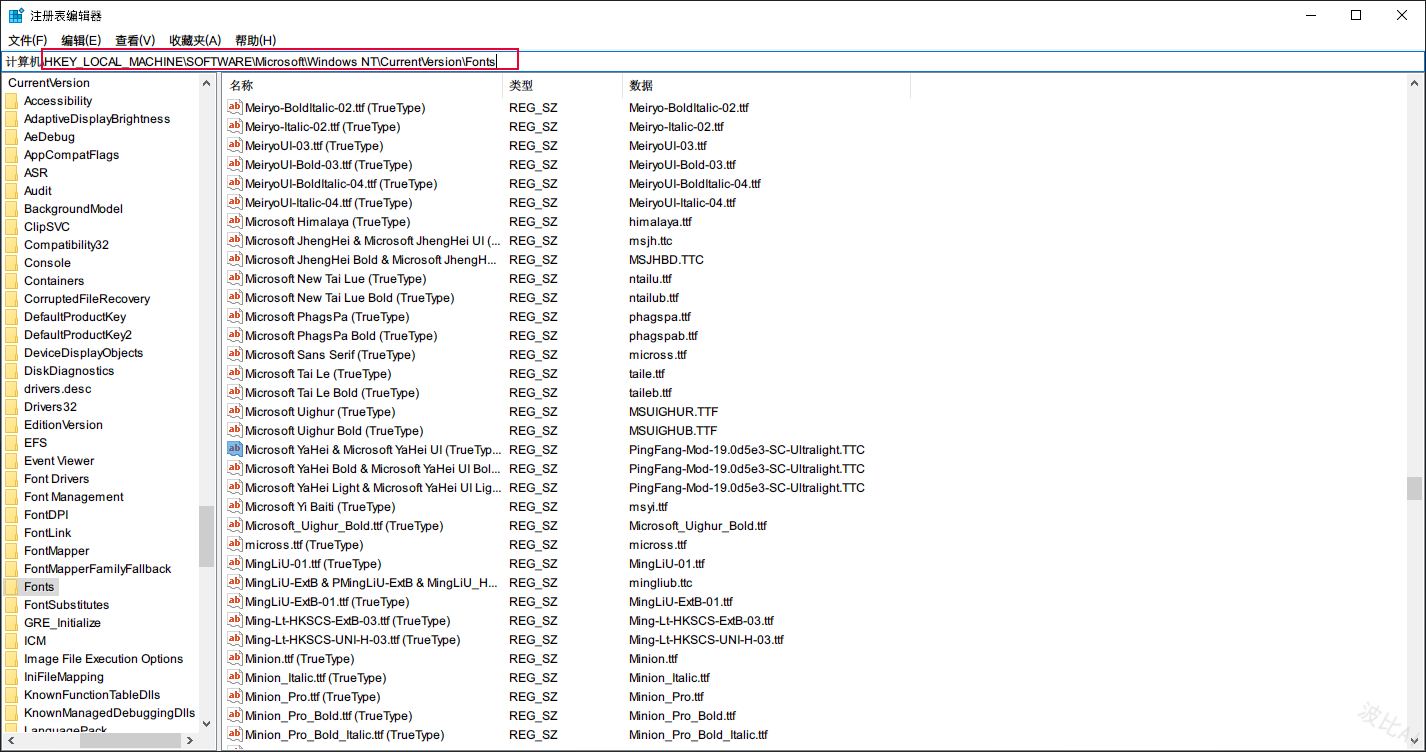Image resolution: width=1426 pixels, height=752 pixels.
Task: Click the folder icon of ClipSVC key
Action: [12, 227]
